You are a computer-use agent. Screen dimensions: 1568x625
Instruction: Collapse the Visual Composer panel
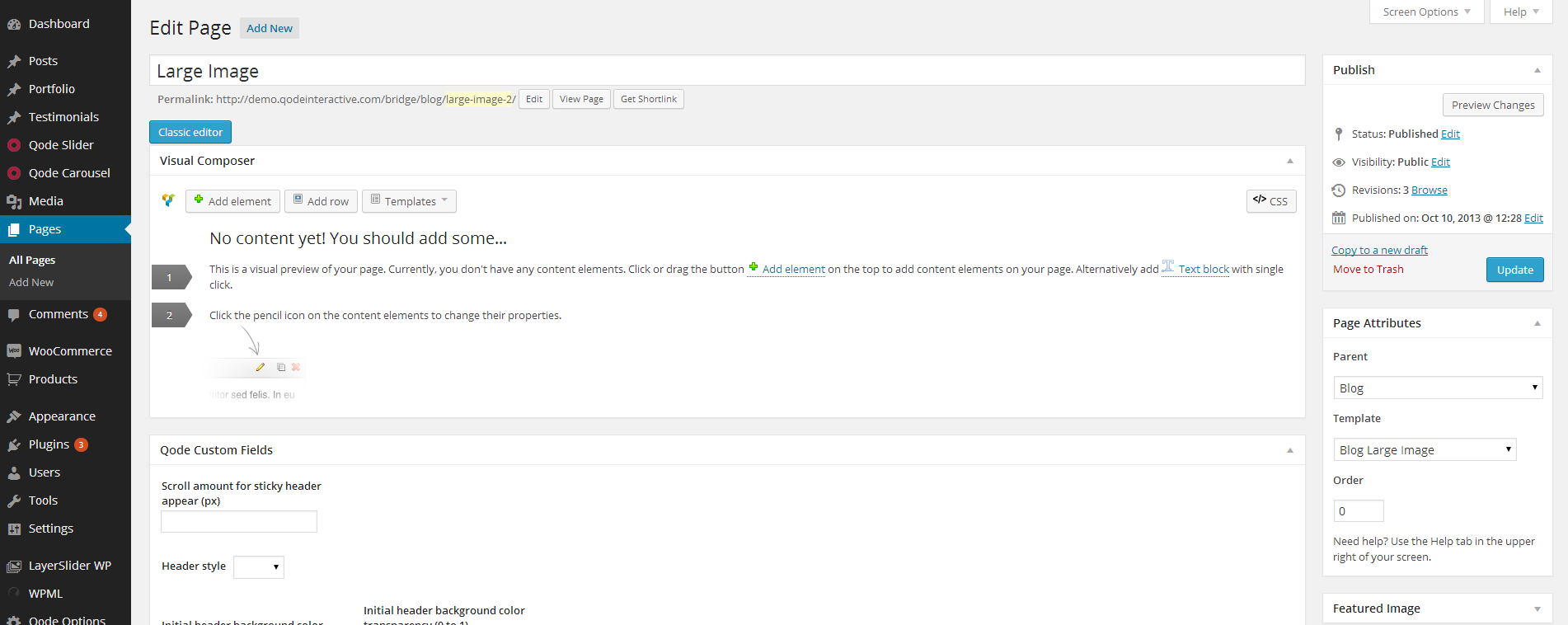[x=1289, y=161]
